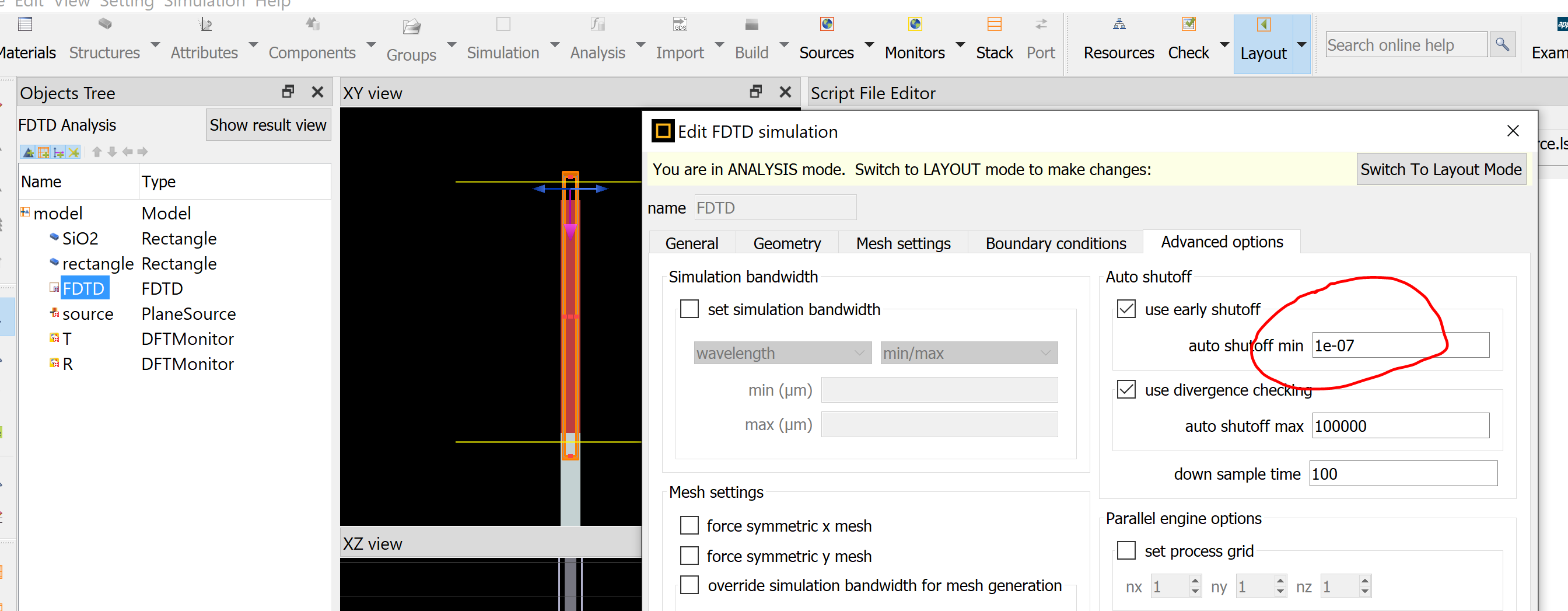
Task: Open the Stack tool icon
Action: point(994,25)
